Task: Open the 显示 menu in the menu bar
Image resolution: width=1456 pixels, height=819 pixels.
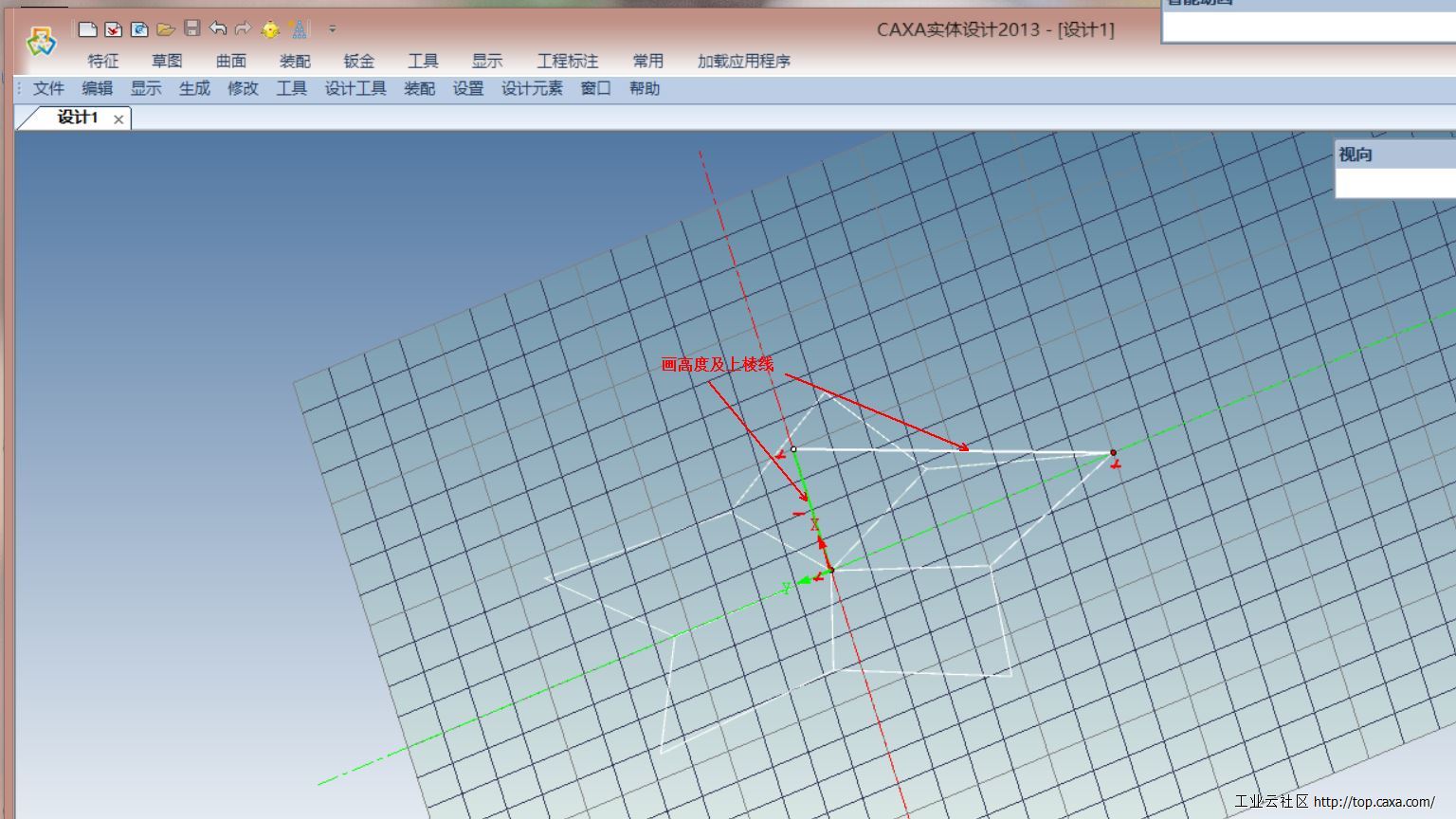Action: tap(146, 88)
